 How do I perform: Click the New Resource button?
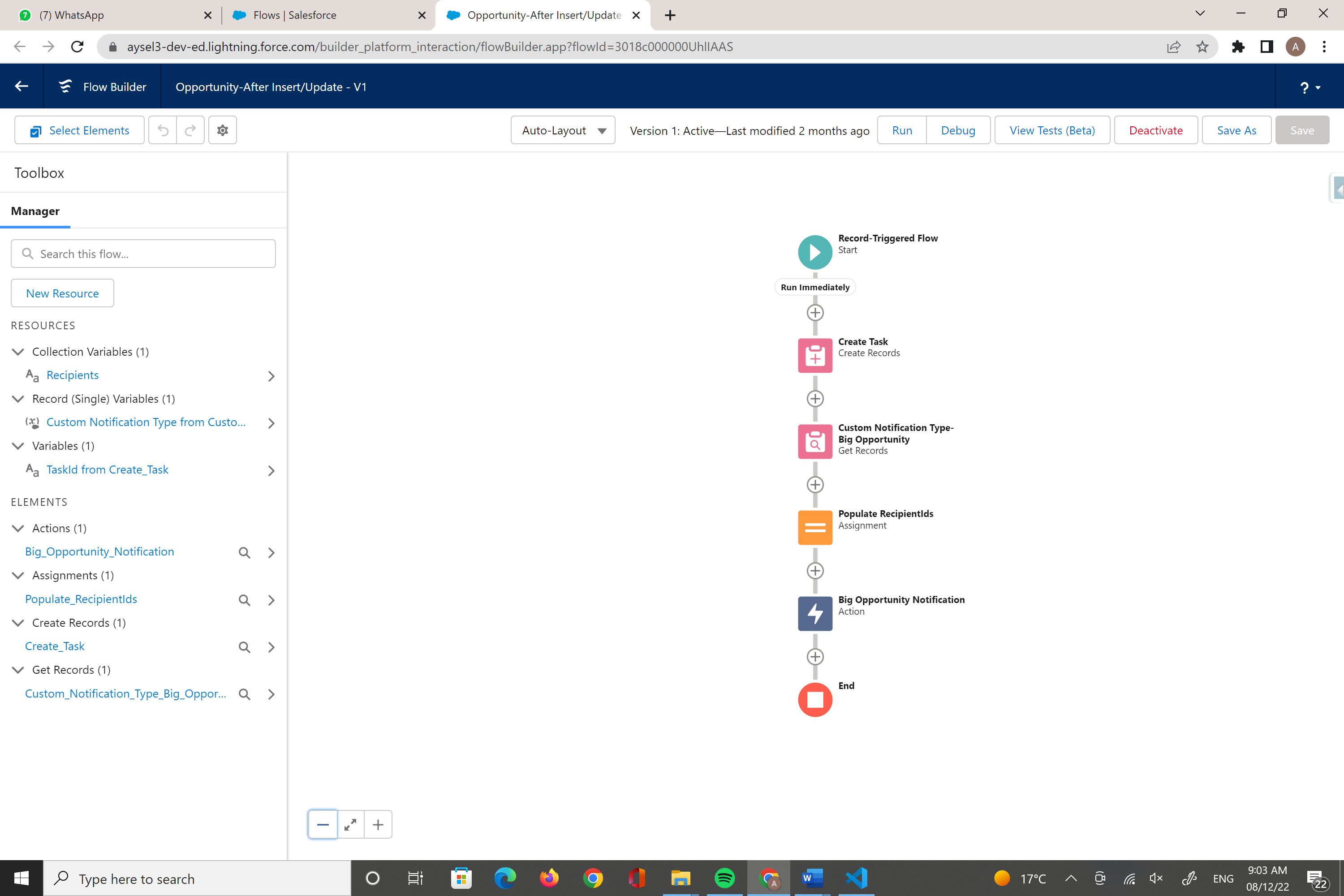pyautogui.click(x=62, y=293)
